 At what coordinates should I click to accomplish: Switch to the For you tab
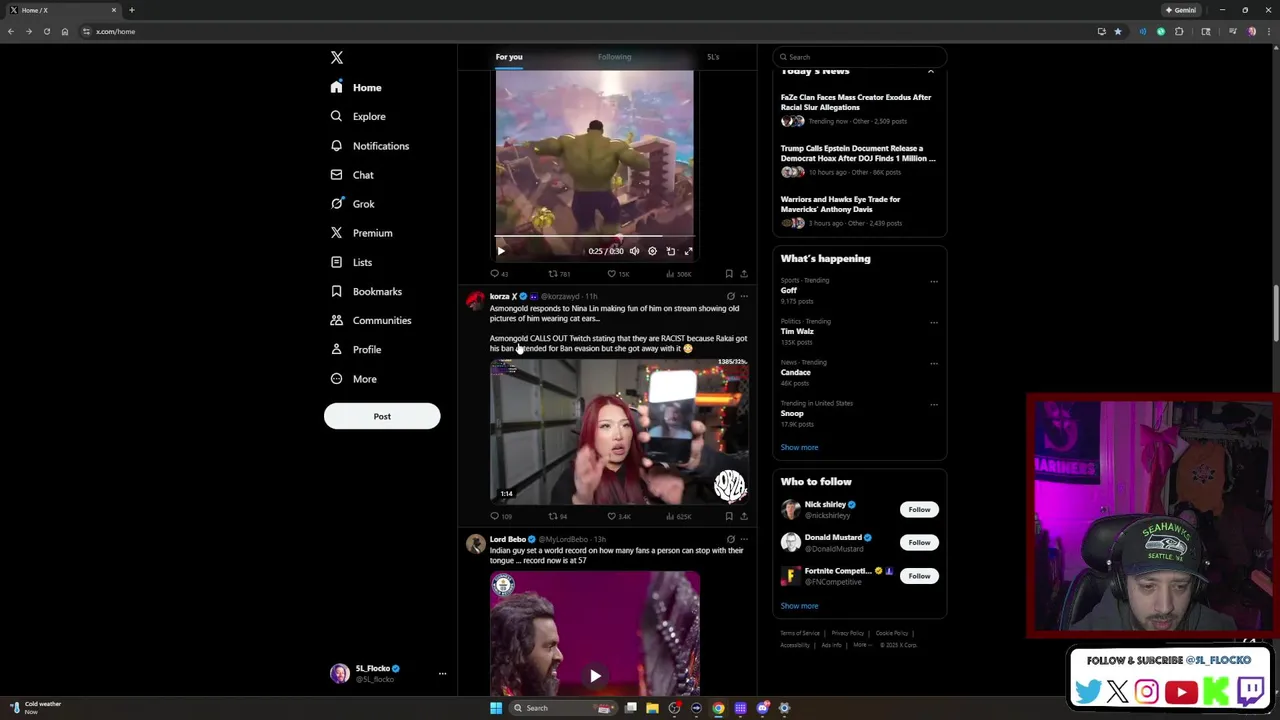pos(509,57)
